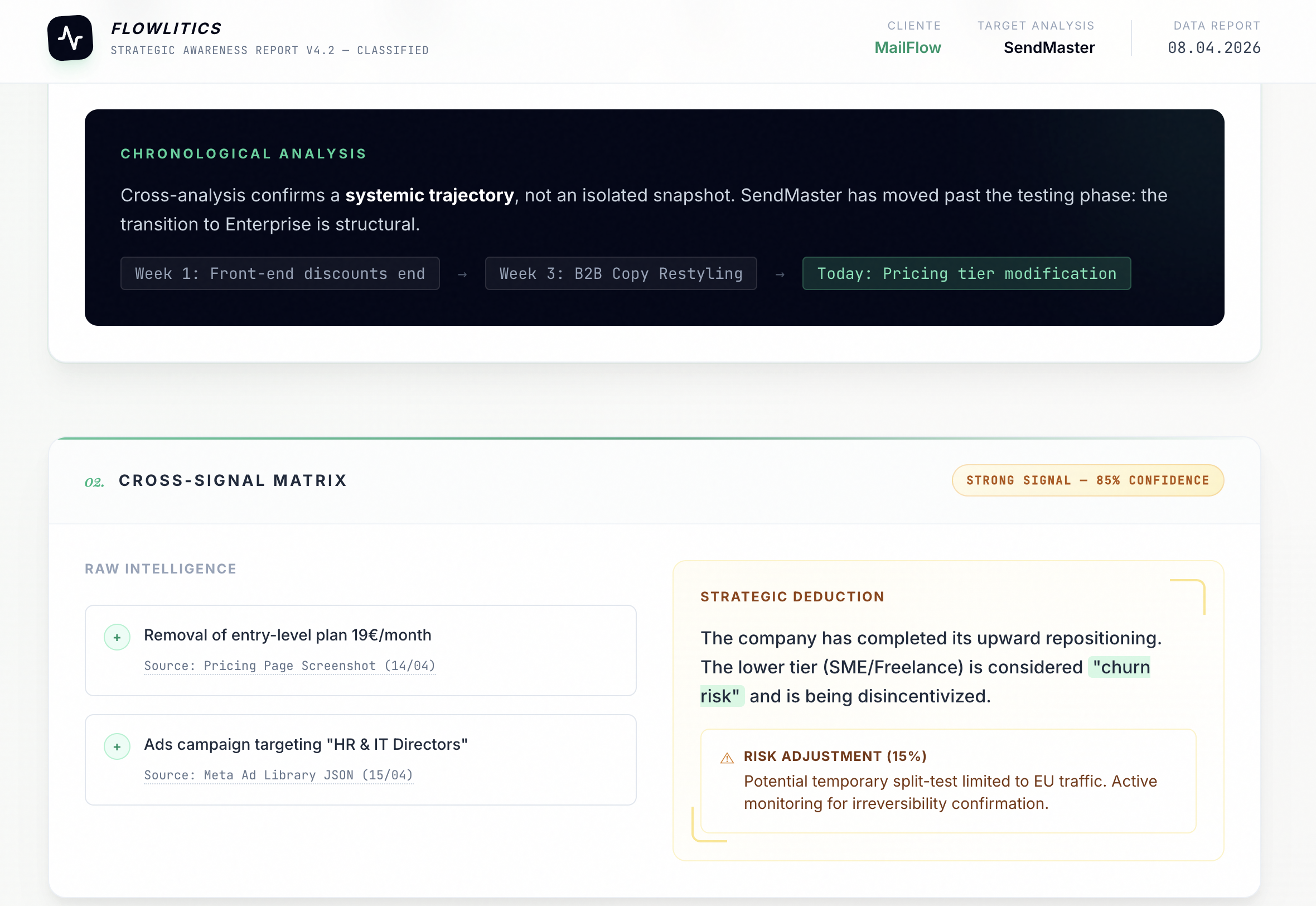1316x906 pixels.
Task: Click the 'Week 1: Front-end discounts end' chip
Action: 280,273
